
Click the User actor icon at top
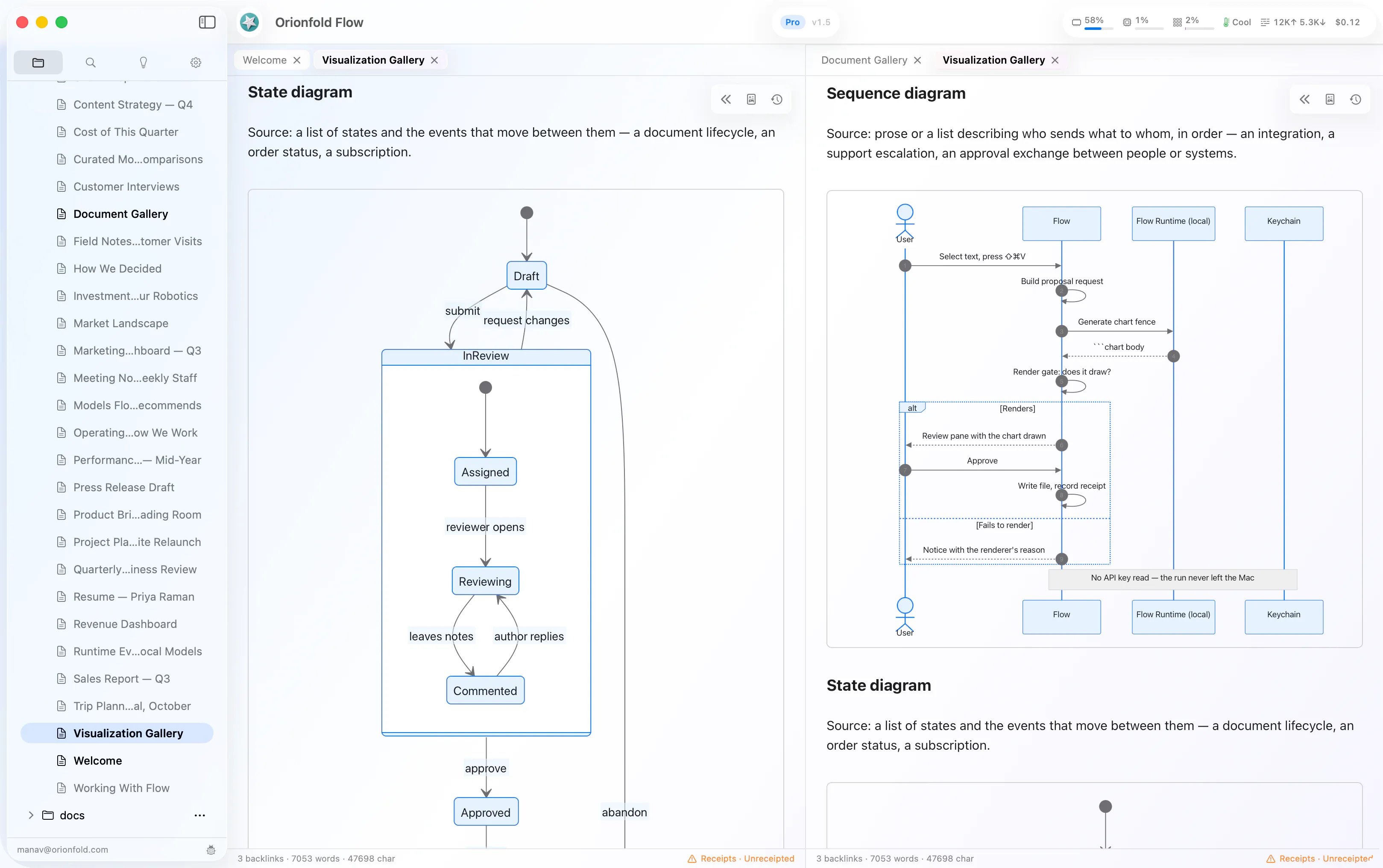click(905, 223)
